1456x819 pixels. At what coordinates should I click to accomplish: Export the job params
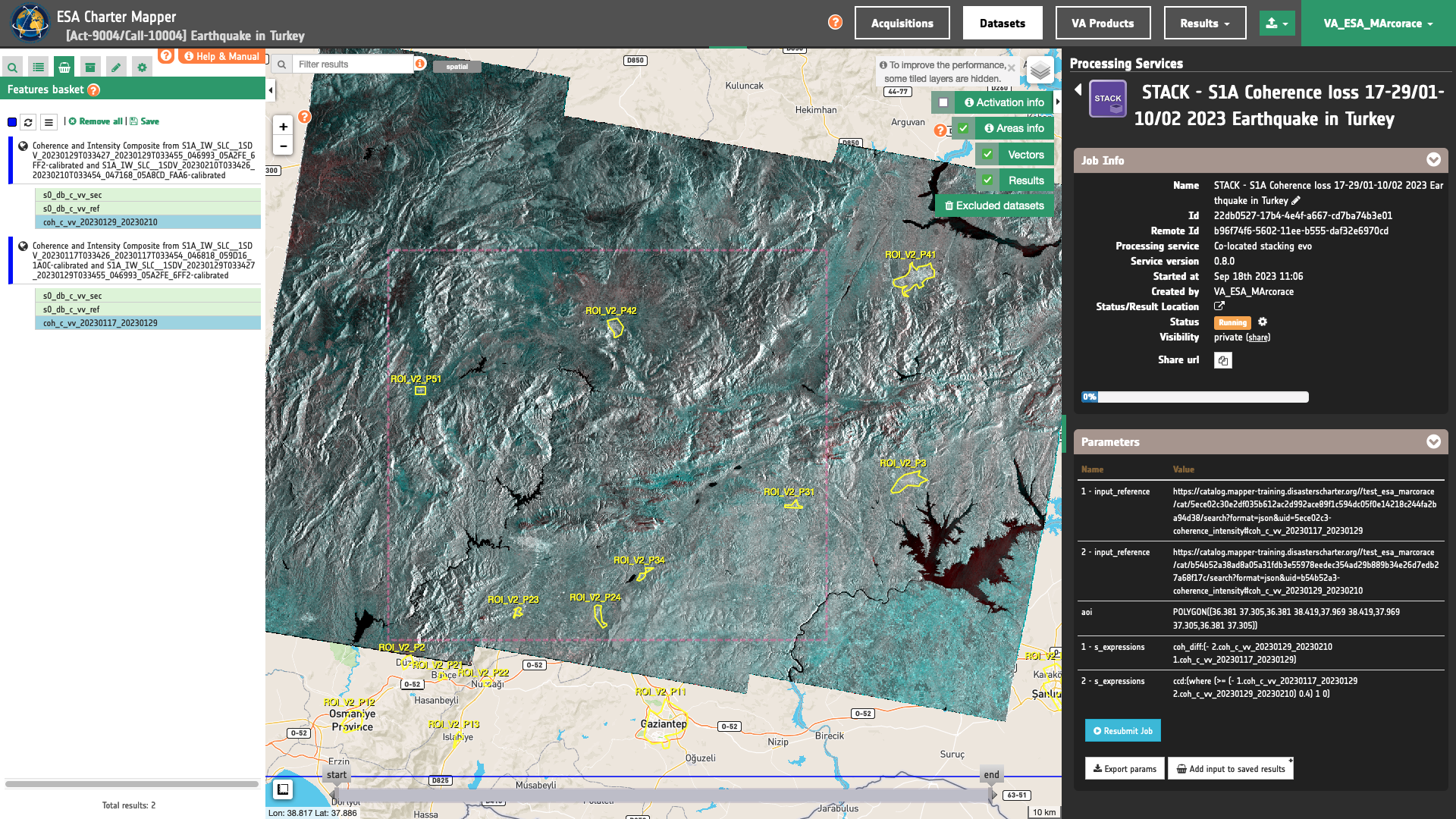pos(1125,768)
